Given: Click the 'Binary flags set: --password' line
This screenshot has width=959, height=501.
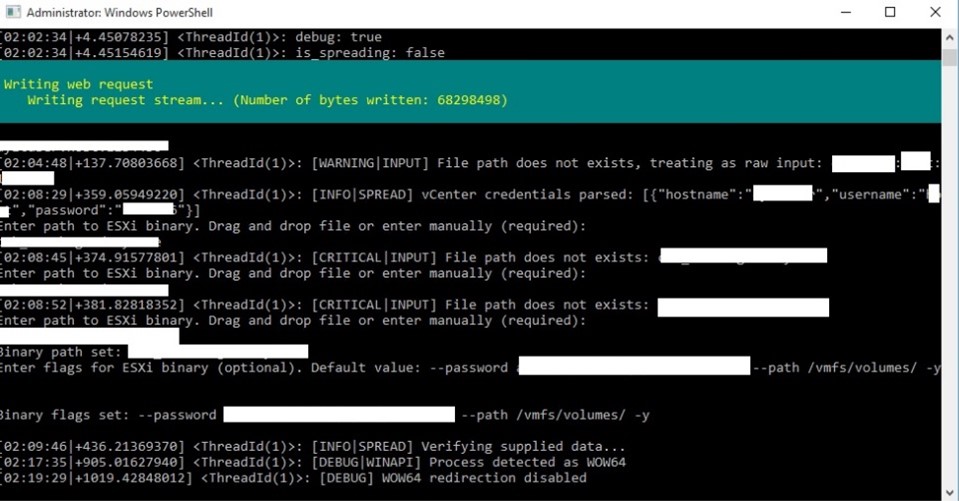Looking at the screenshot, I should 108,415.
